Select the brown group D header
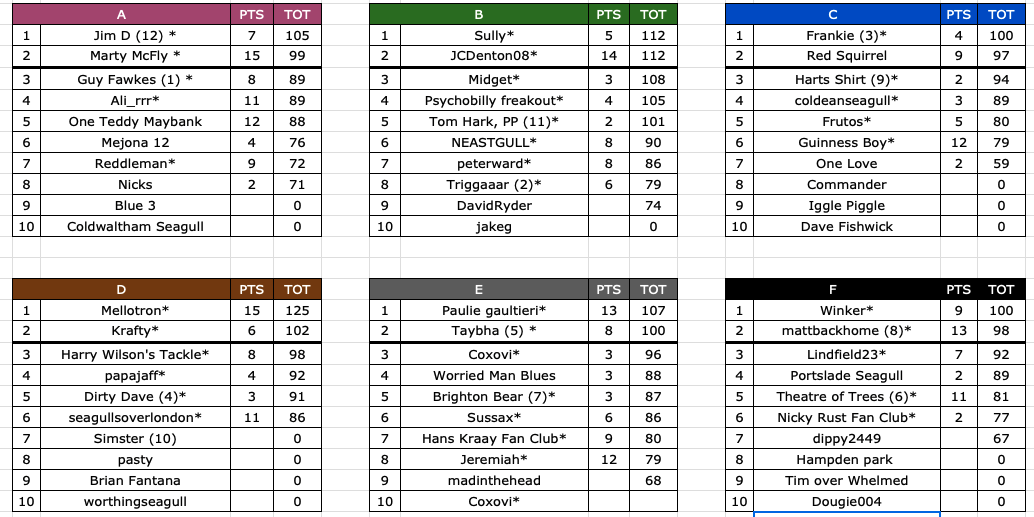Viewport: 1034px width, 517px height. [x=121, y=289]
